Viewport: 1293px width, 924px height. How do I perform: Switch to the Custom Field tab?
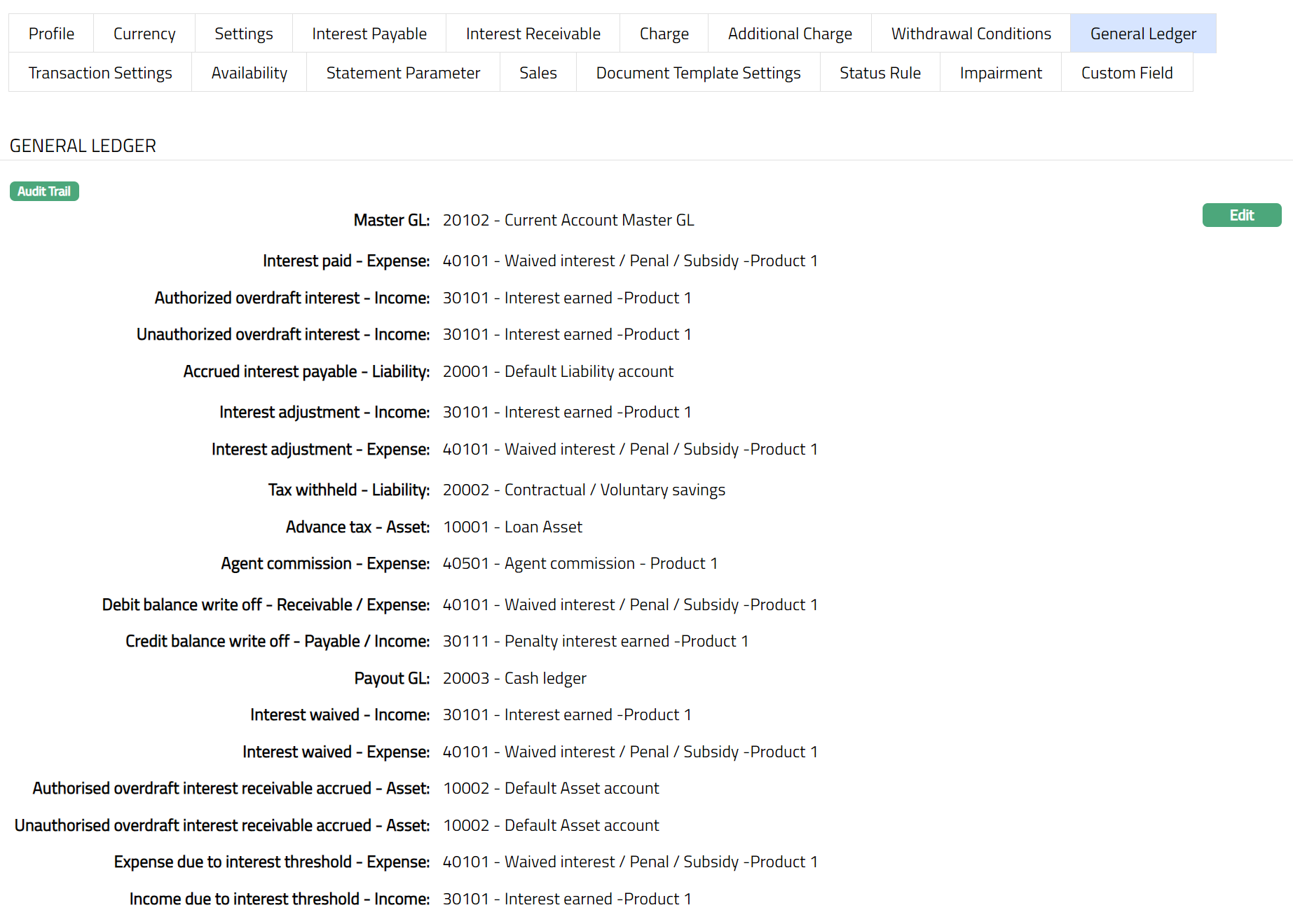[1126, 73]
